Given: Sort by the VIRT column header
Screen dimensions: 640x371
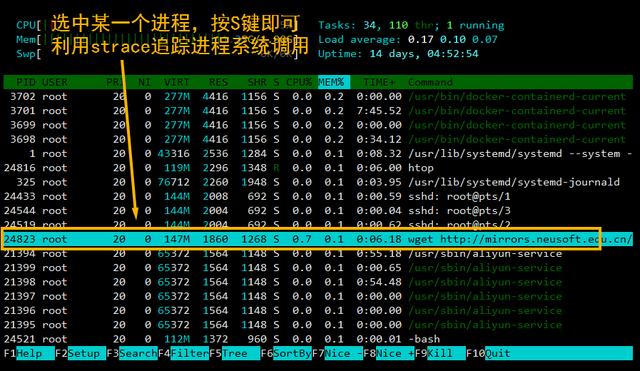Looking at the screenshot, I should click(x=177, y=82).
